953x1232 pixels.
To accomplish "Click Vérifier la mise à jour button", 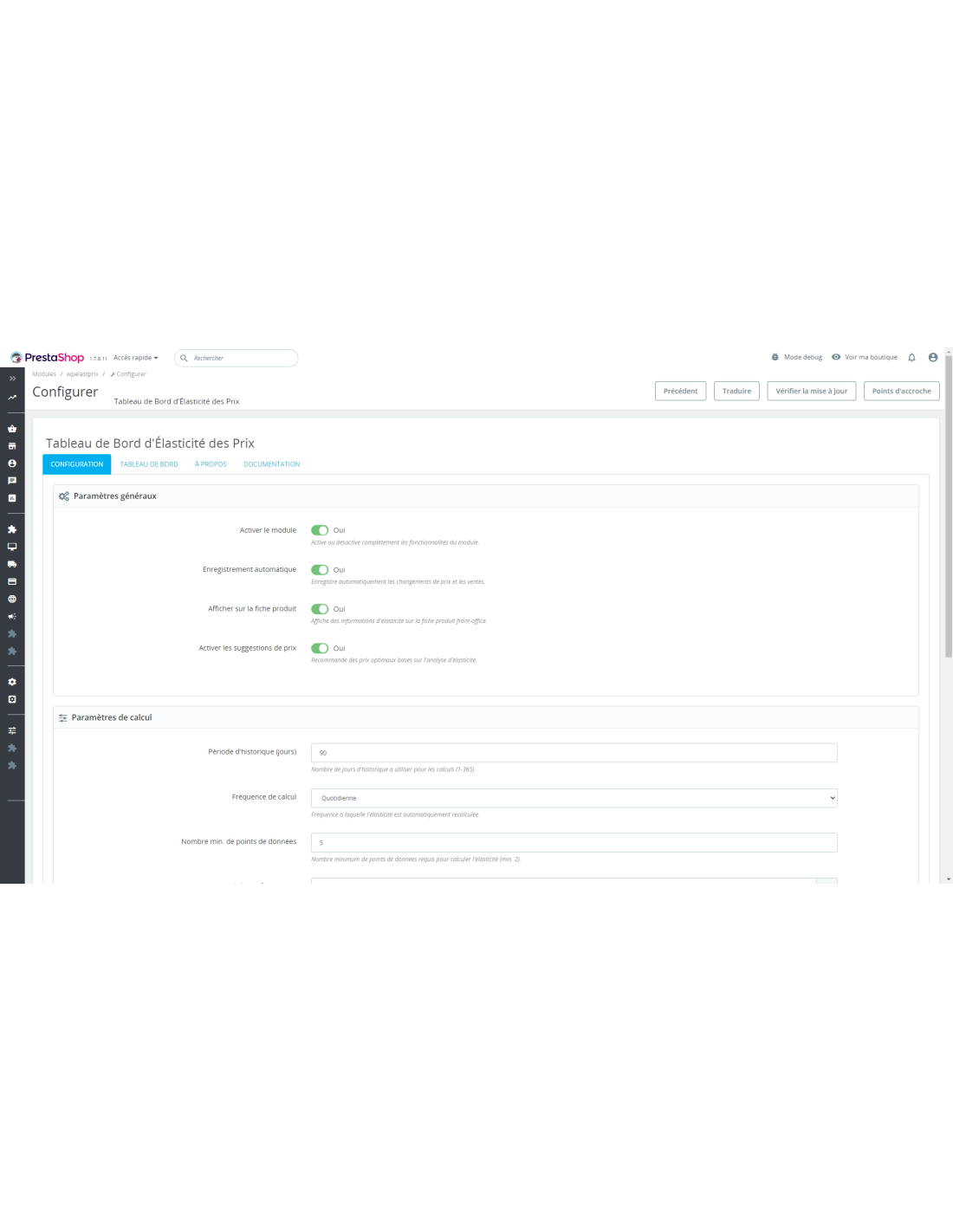I will tap(812, 391).
